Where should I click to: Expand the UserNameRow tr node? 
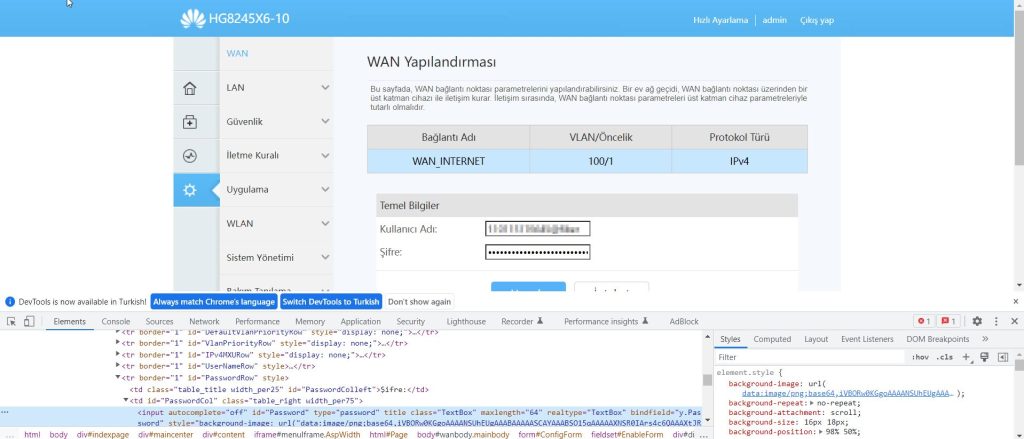(118, 366)
